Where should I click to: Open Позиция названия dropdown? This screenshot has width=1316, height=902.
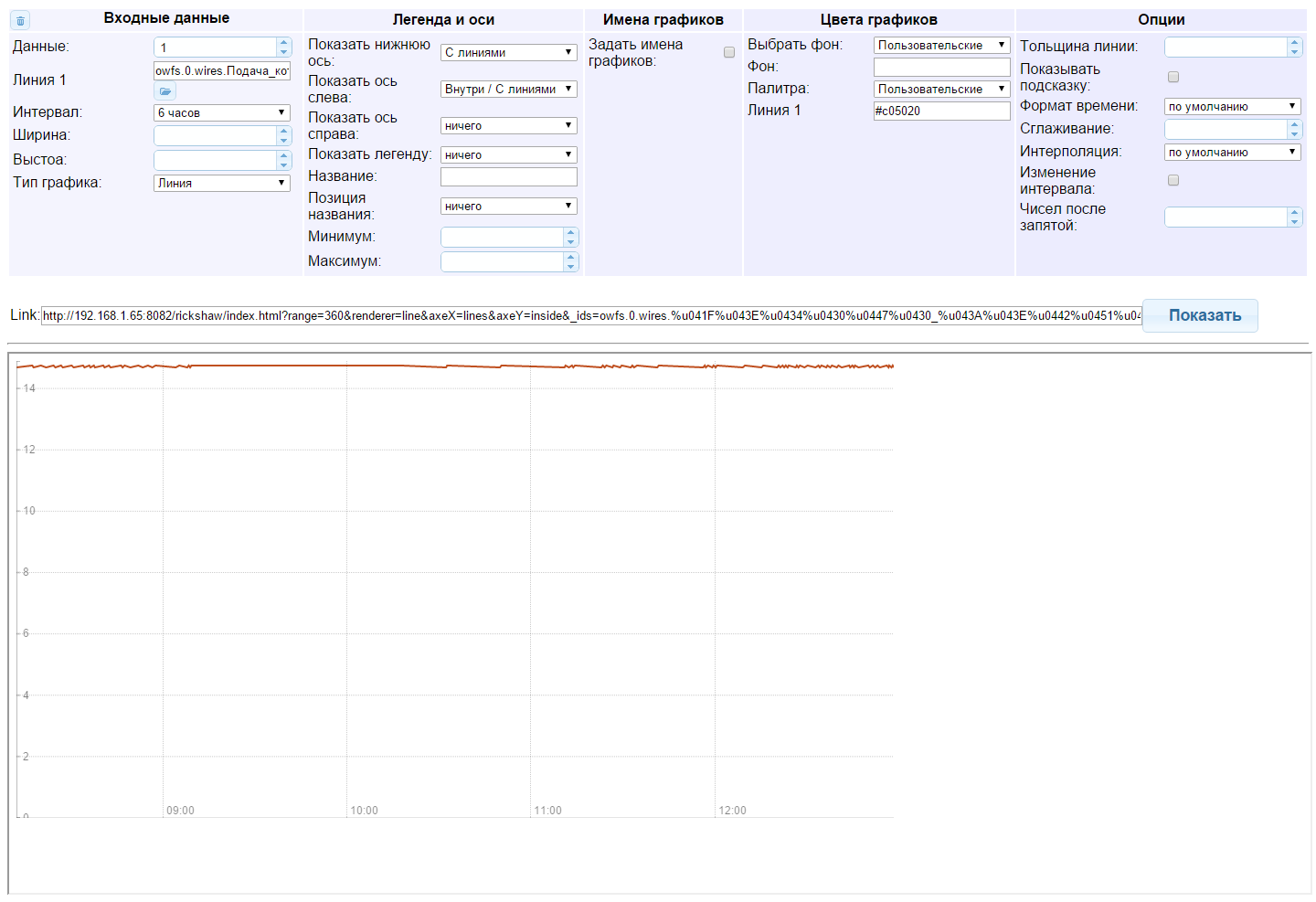pyautogui.click(x=509, y=206)
